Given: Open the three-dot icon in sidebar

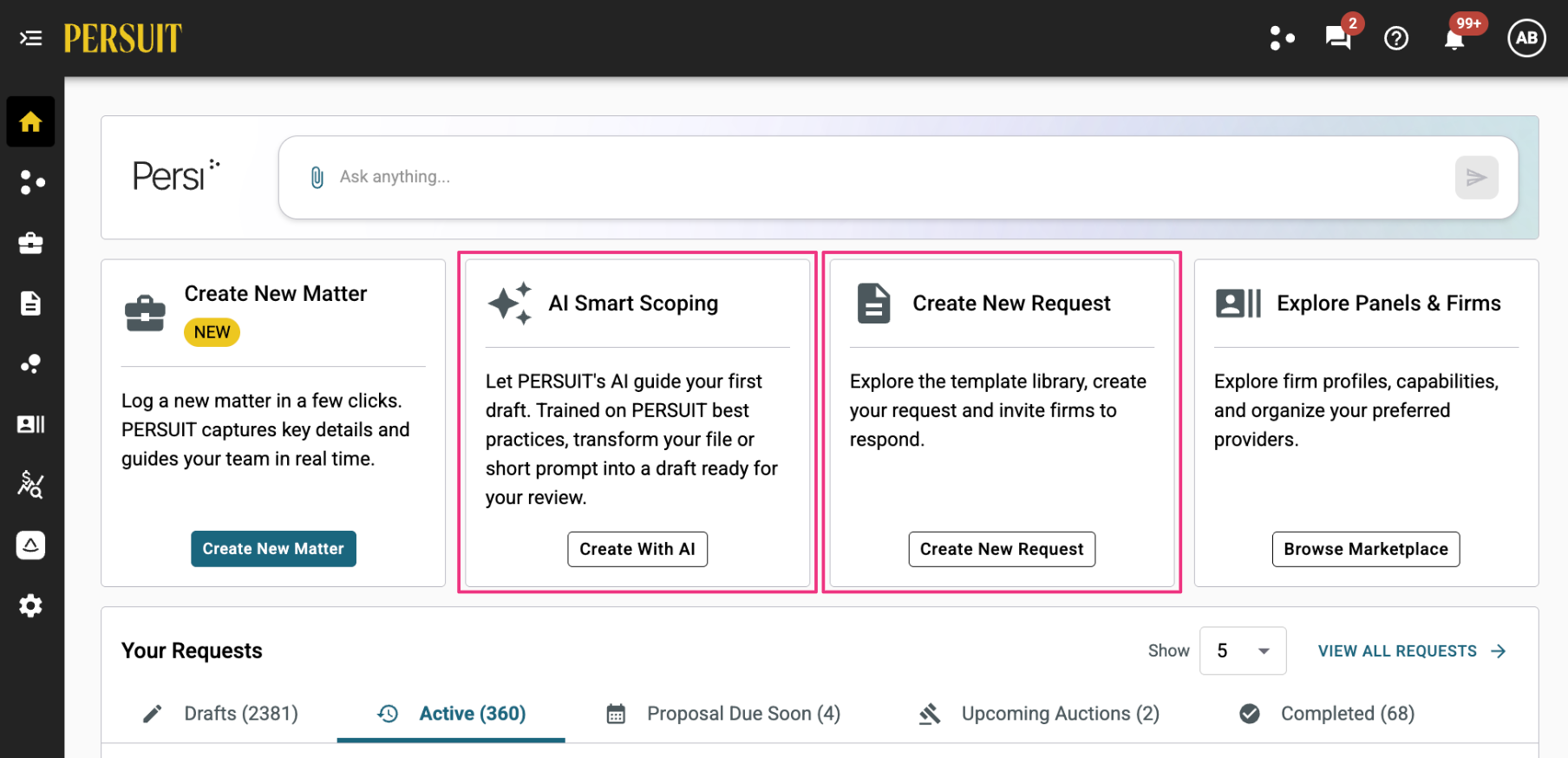Looking at the screenshot, I should point(31,182).
